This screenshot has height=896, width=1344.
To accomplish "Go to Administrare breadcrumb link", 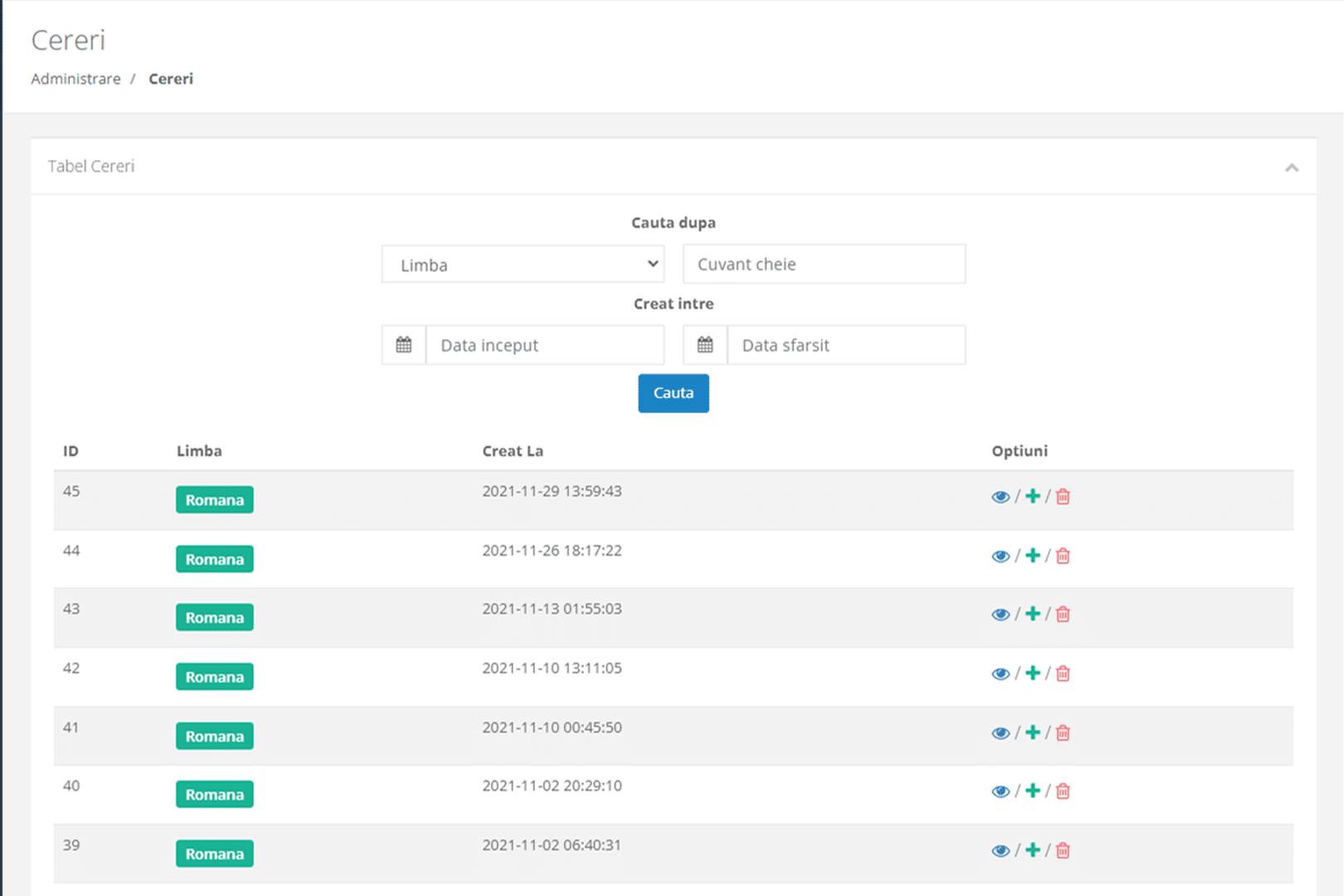I will pos(75,79).
